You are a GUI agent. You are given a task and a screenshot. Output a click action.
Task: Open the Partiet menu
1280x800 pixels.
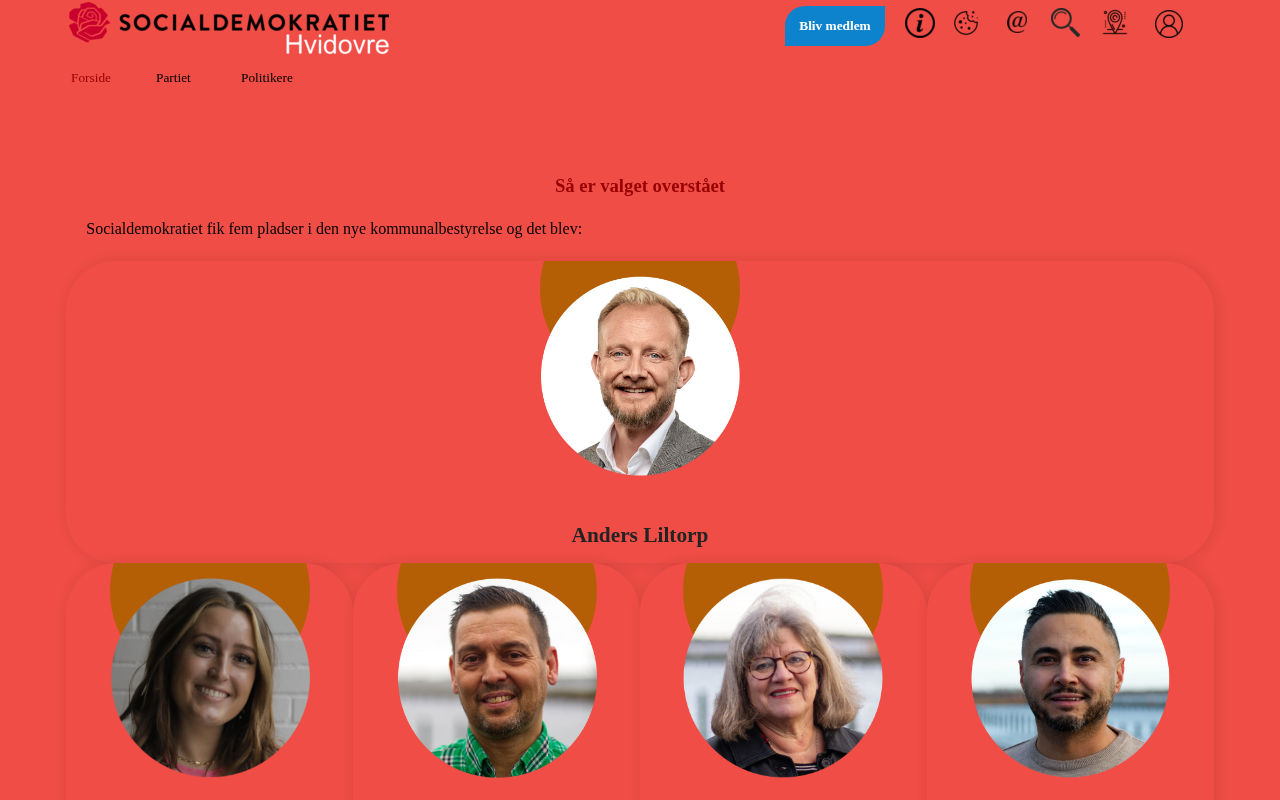(x=173, y=78)
